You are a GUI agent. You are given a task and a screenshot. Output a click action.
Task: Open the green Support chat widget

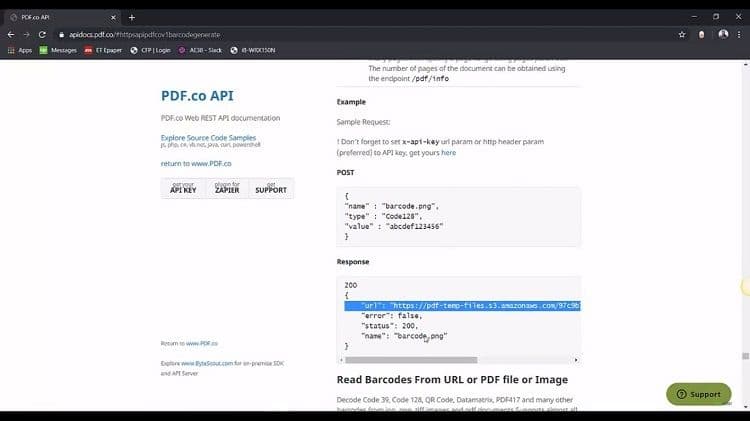tap(698, 394)
